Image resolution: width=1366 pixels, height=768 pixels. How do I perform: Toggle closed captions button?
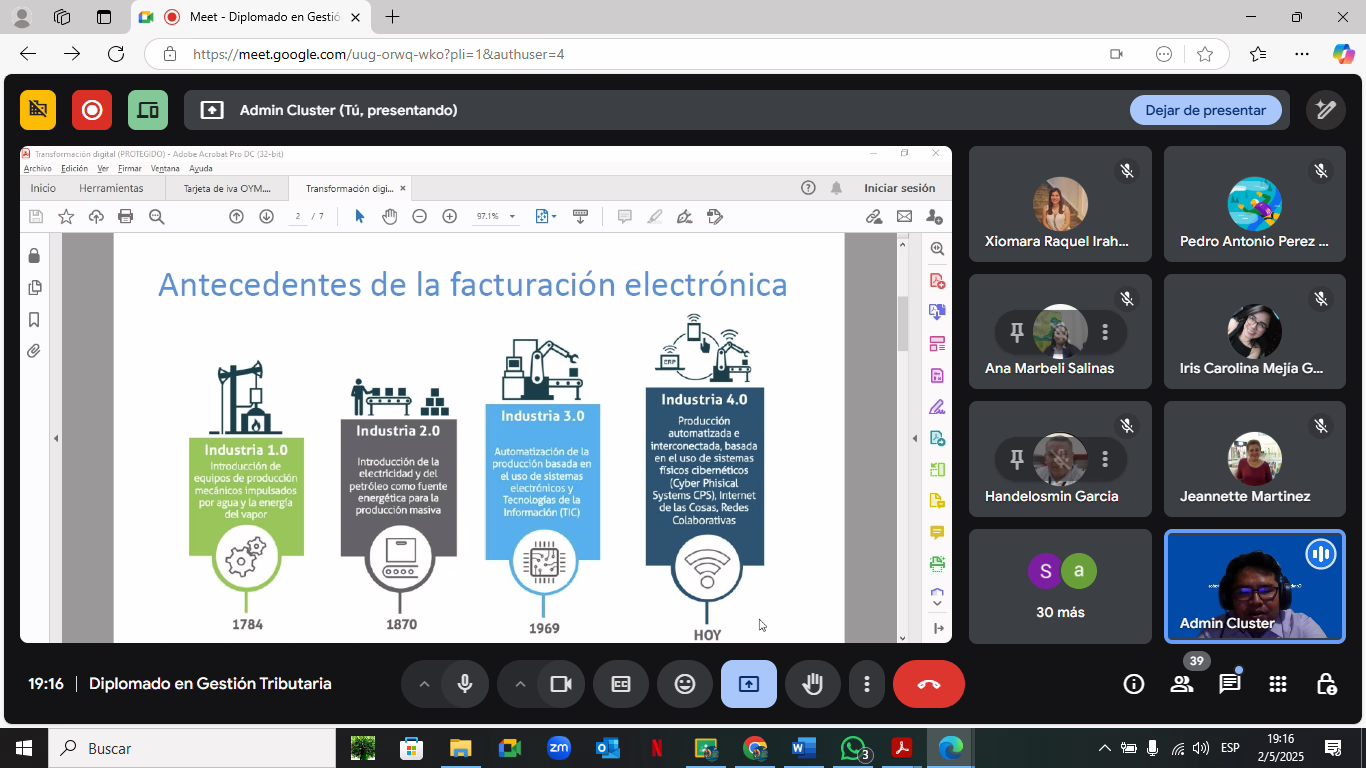coord(621,684)
